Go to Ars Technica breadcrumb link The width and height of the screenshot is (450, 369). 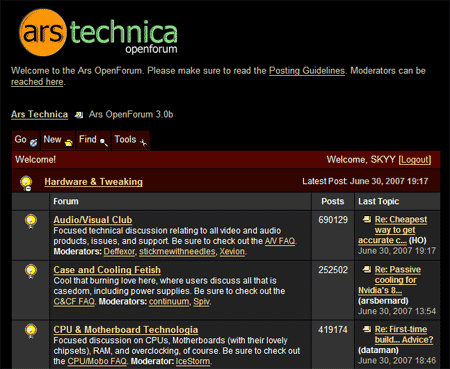tap(39, 114)
